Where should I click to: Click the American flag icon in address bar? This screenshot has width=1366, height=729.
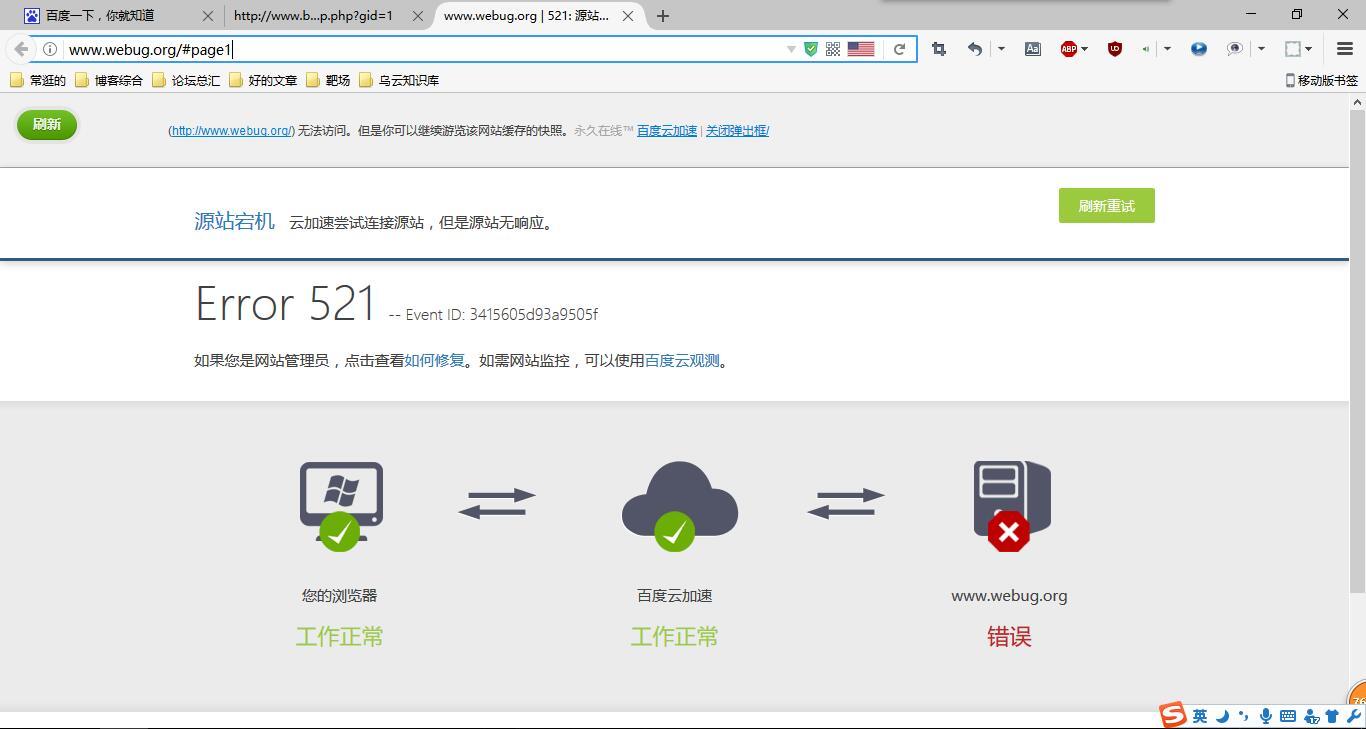point(860,48)
